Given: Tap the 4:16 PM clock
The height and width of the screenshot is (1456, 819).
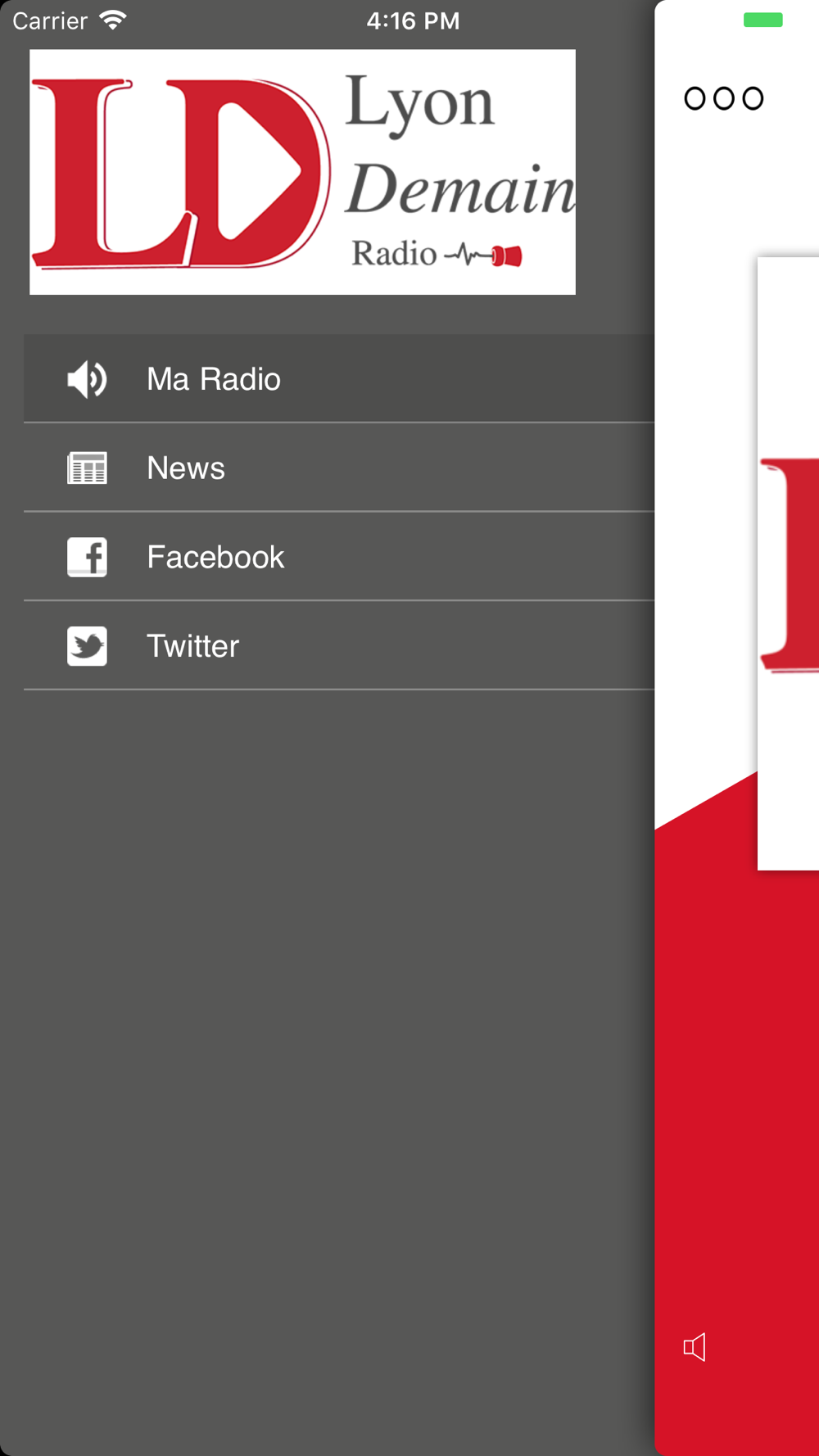Looking at the screenshot, I should pyautogui.click(x=413, y=20).
